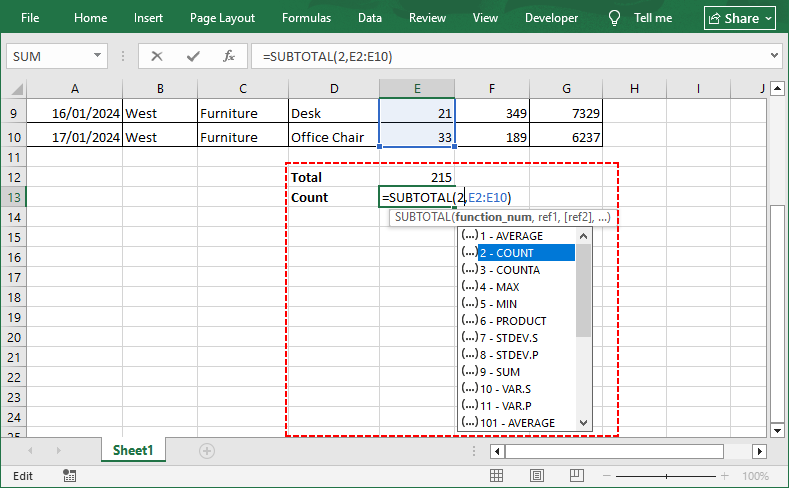Viewport: 789px width, 488px height.
Task: Switch to Normal view icon
Action: (496, 475)
